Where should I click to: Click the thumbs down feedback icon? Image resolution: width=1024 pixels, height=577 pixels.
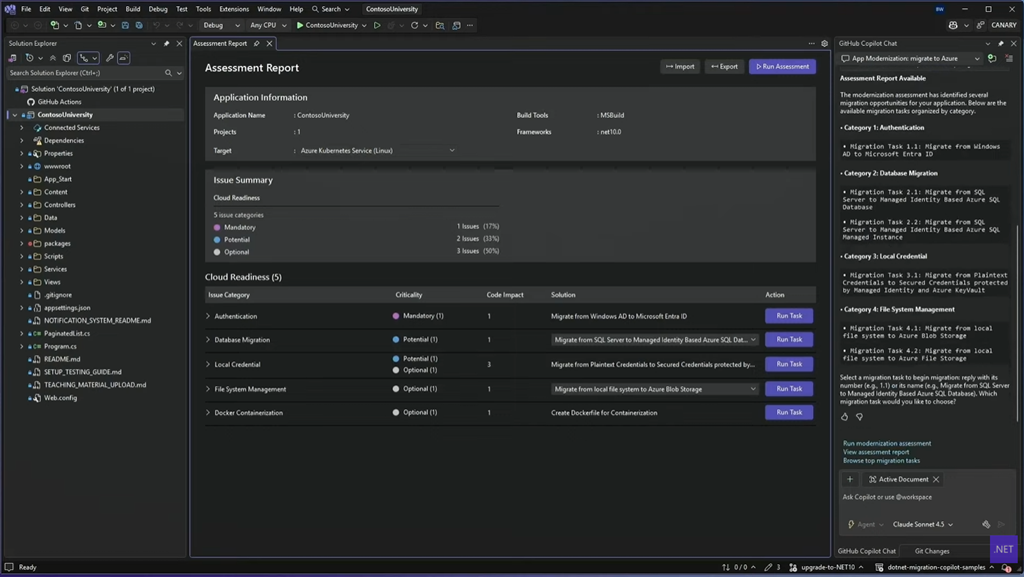click(x=859, y=417)
